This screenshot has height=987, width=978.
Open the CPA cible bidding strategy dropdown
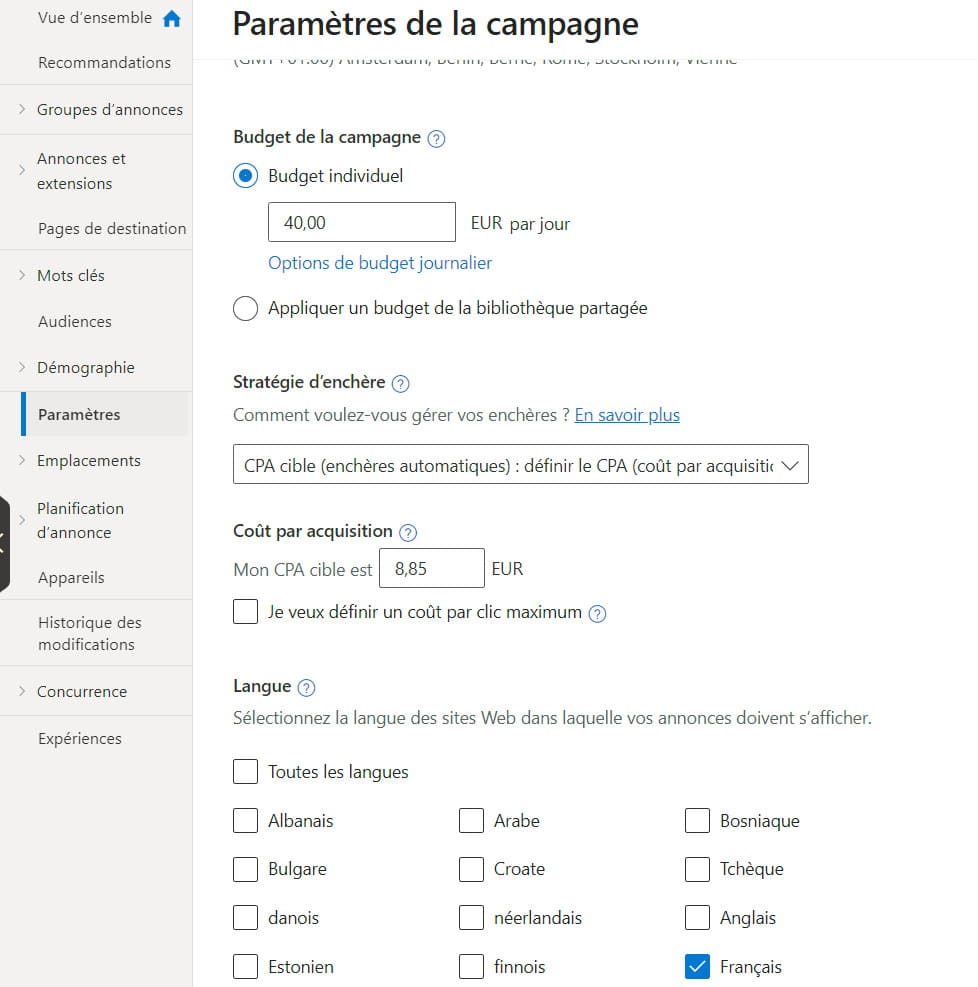click(520, 465)
